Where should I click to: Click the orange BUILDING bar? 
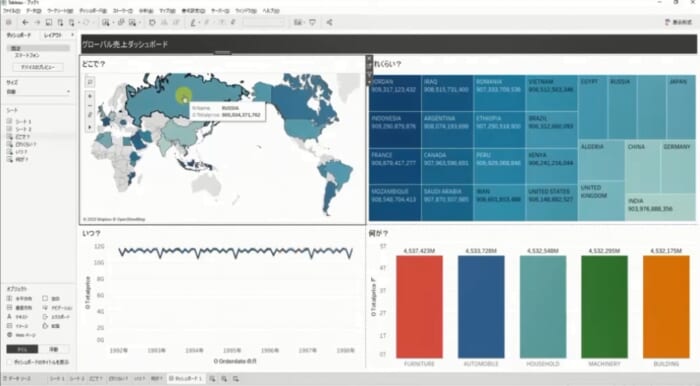[666, 307]
